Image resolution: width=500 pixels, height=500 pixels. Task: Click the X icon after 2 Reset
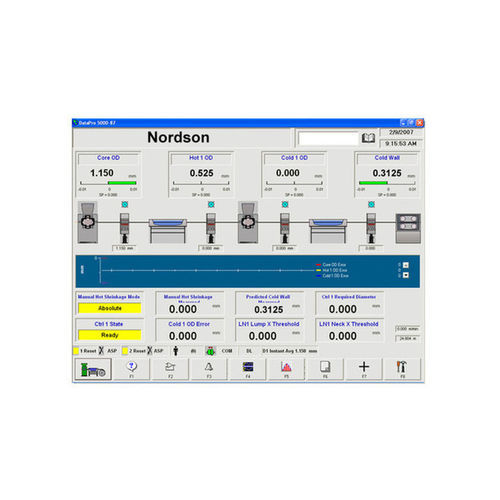(150, 351)
